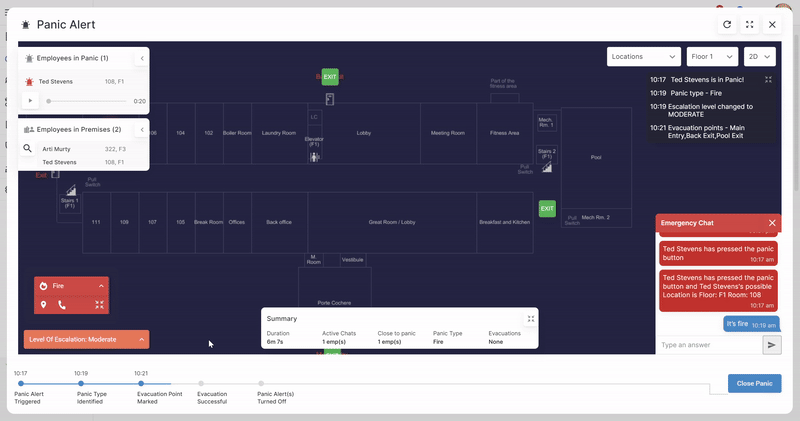Open the Floor 1 dropdown
This screenshot has width=800, height=421.
tap(713, 57)
